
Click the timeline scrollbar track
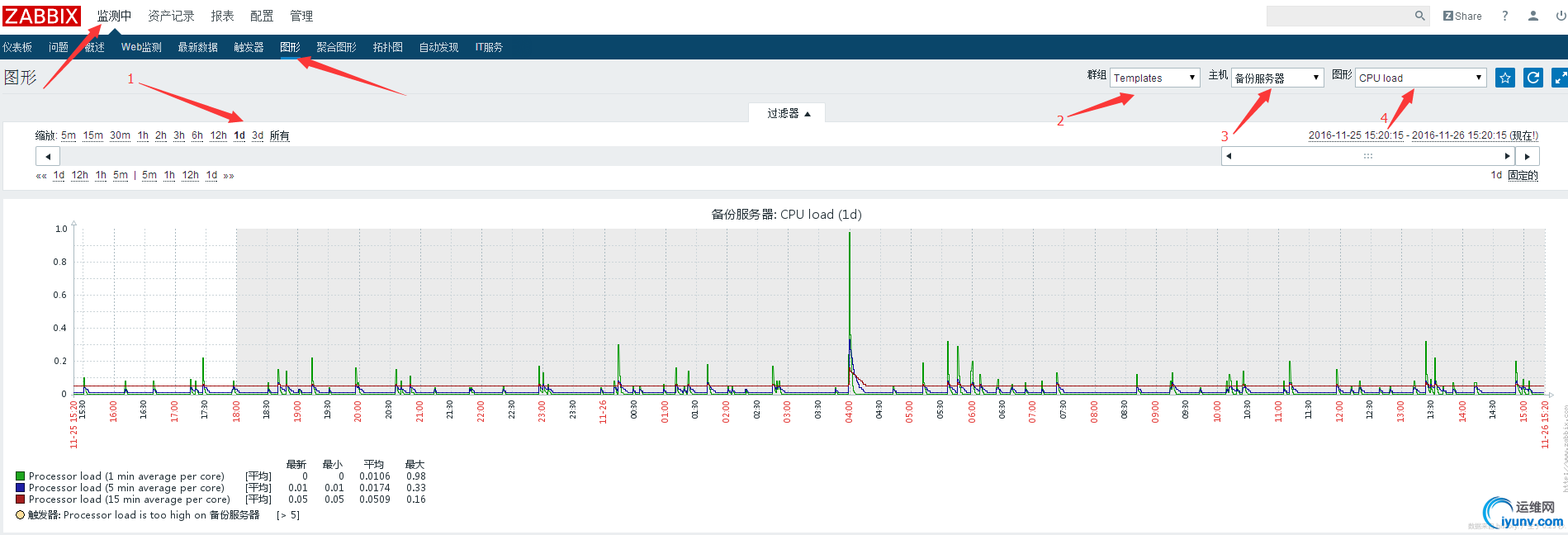(x=640, y=156)
